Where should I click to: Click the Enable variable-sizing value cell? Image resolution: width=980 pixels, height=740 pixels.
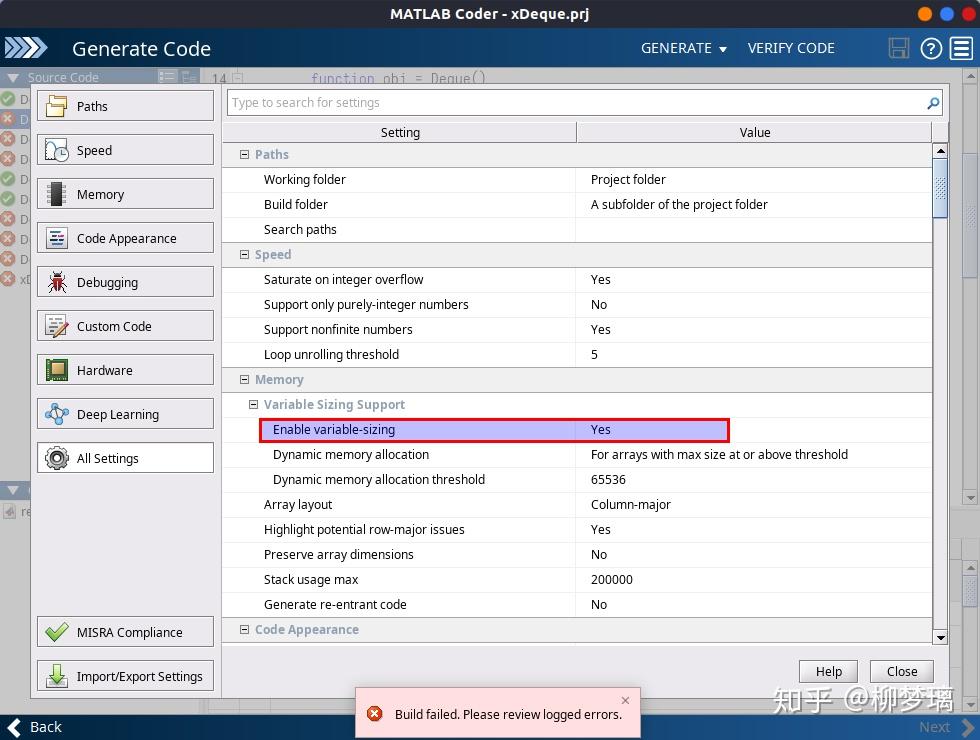point(652,430)
